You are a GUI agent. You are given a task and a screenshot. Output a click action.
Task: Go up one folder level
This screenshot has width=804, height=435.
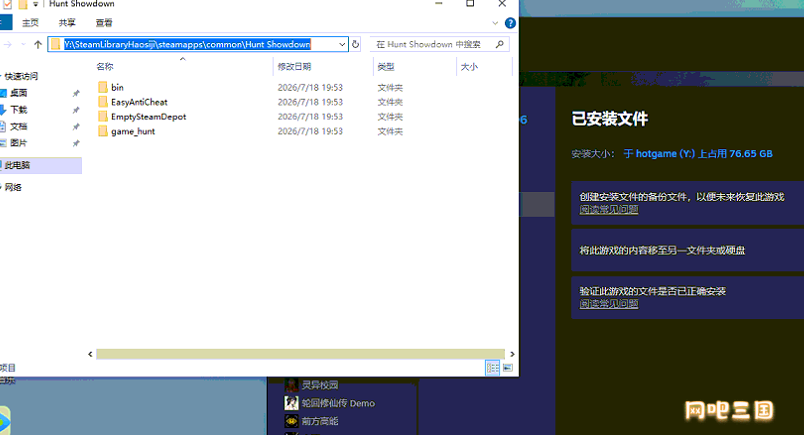pos(37,45)
